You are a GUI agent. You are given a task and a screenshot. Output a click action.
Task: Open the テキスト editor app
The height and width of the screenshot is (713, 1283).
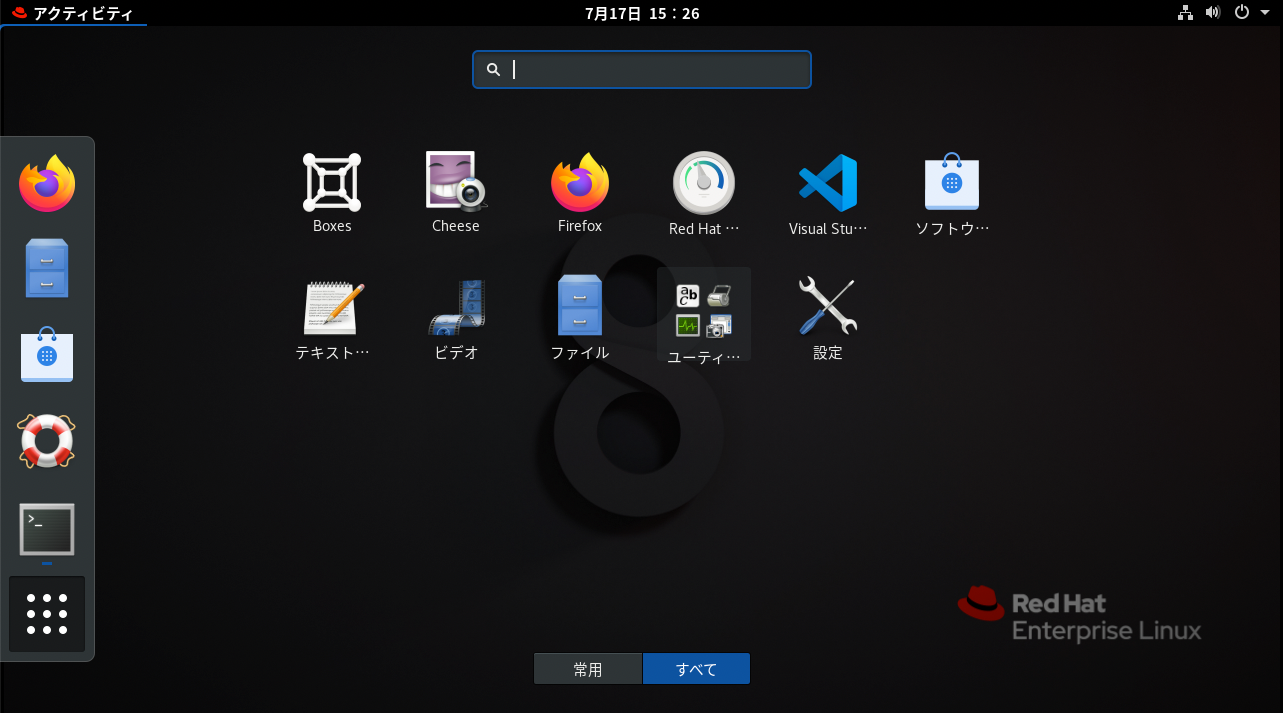(x=332, y=318)
